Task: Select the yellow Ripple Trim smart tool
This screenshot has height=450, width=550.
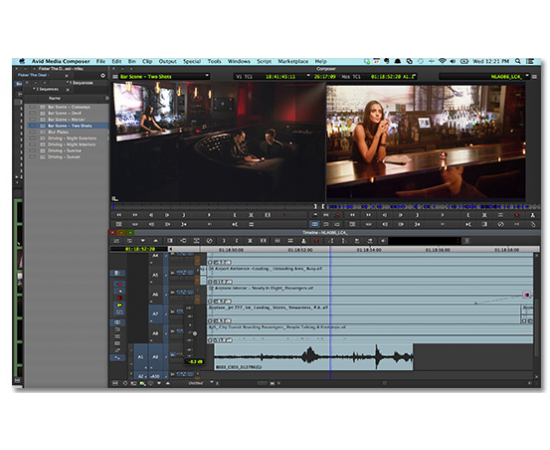Action: [119, 305]
